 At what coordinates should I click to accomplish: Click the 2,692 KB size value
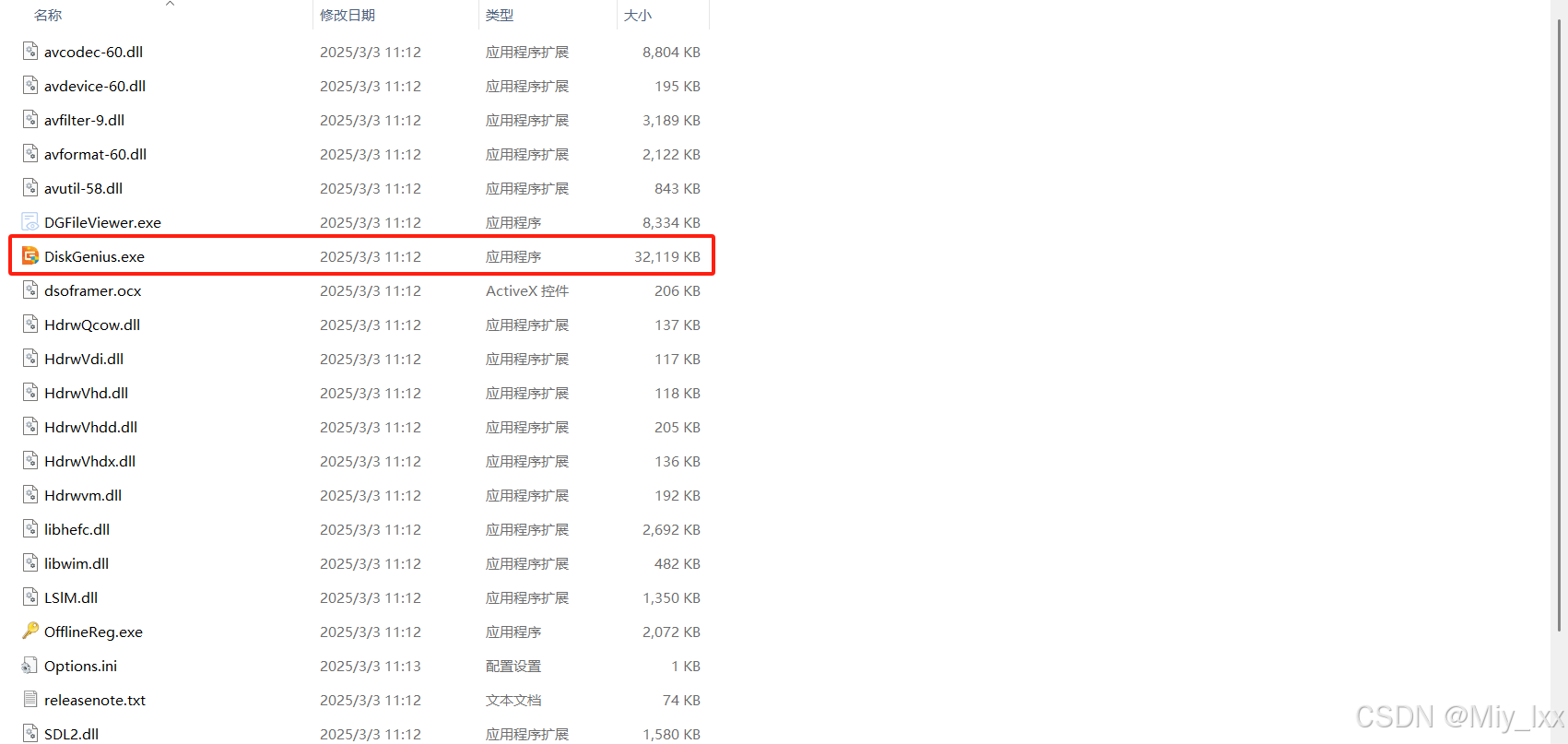click(x=671, y=530)
